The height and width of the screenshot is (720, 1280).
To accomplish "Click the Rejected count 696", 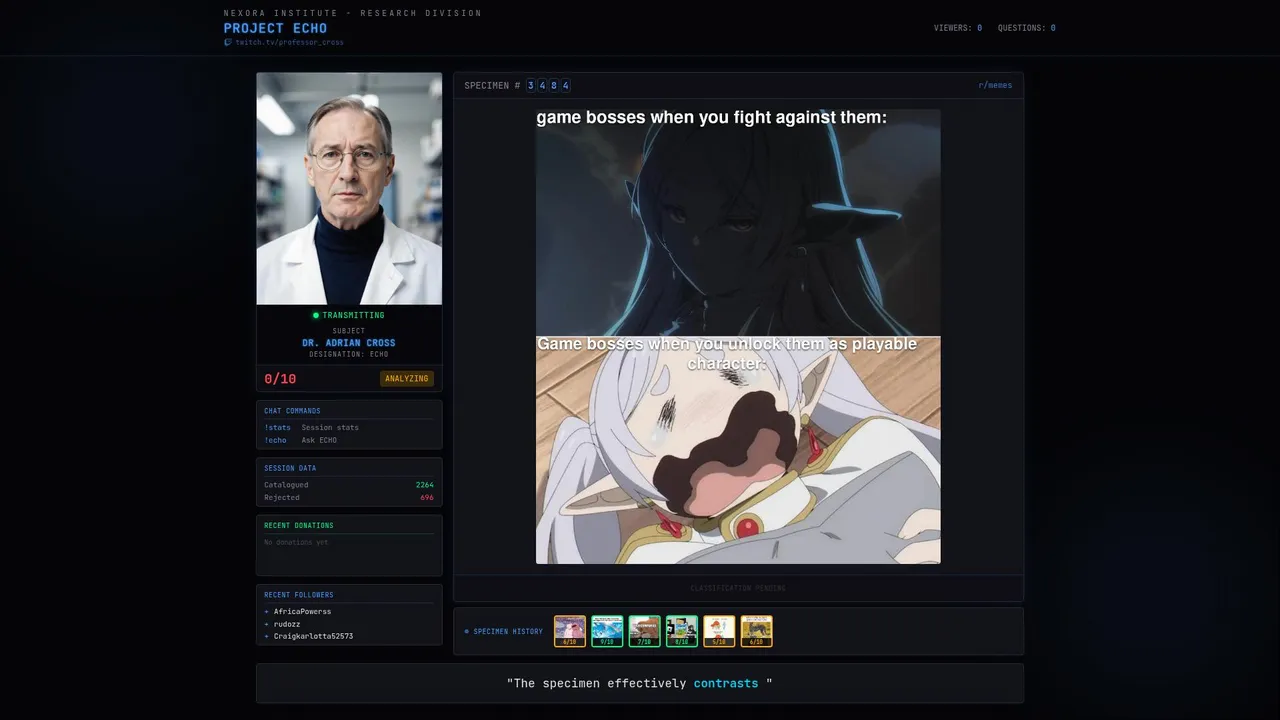I will [x=427, y=498].
